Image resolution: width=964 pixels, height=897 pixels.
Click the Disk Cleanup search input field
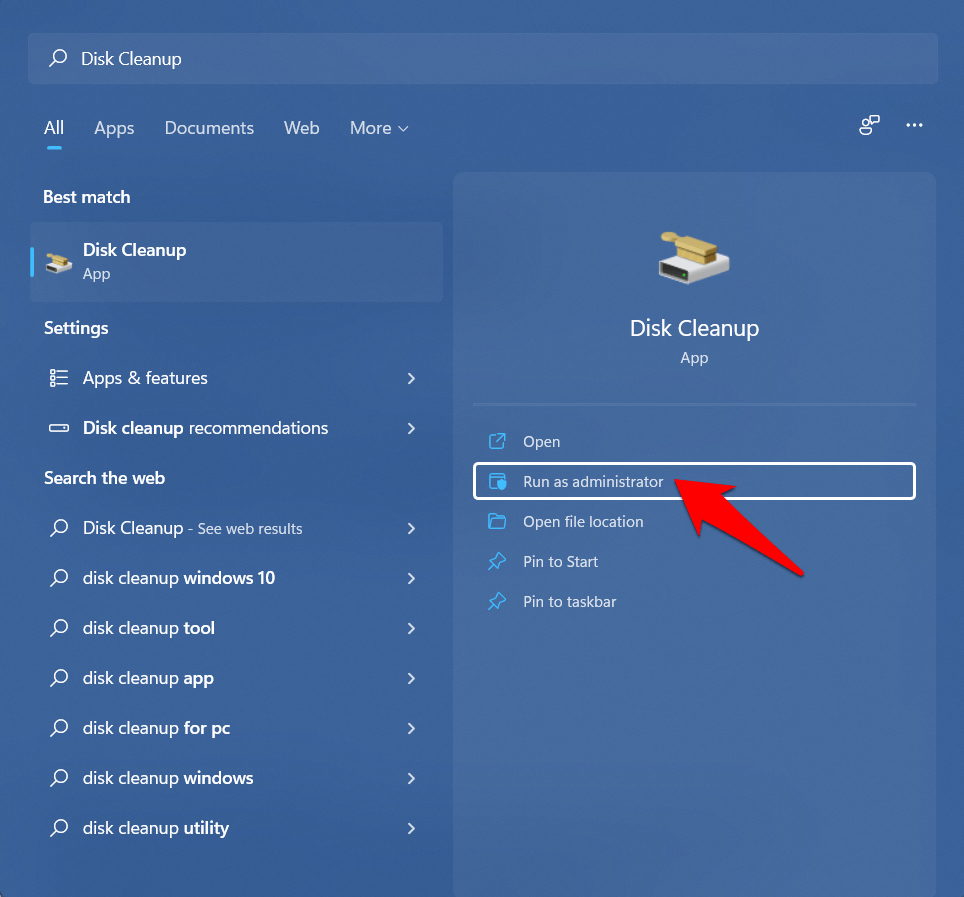tap(480, 59)
